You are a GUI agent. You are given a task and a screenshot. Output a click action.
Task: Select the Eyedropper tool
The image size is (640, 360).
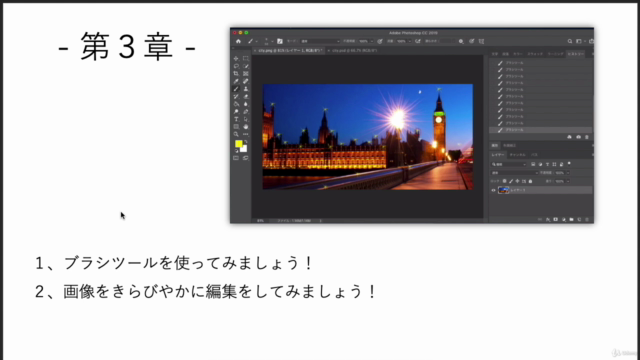[x=236, y=81]
